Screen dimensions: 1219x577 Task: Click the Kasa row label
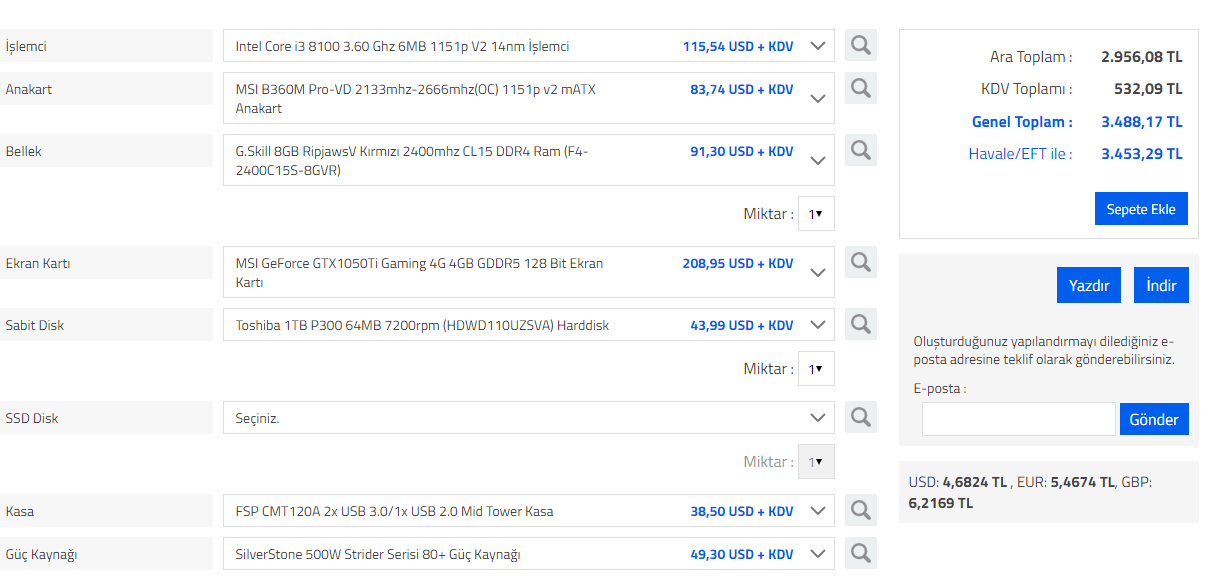(20, 511)
